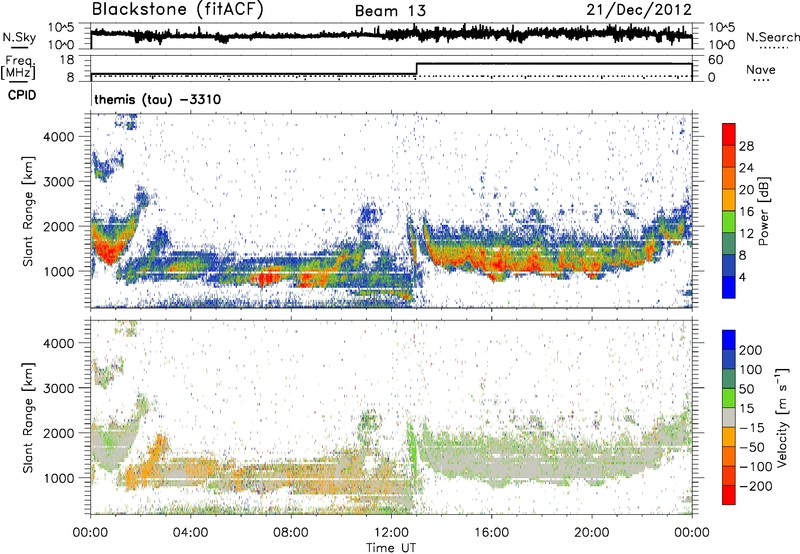Click the "N.Sky" legend label
800x554 pixels.
[x=19, y=37]
